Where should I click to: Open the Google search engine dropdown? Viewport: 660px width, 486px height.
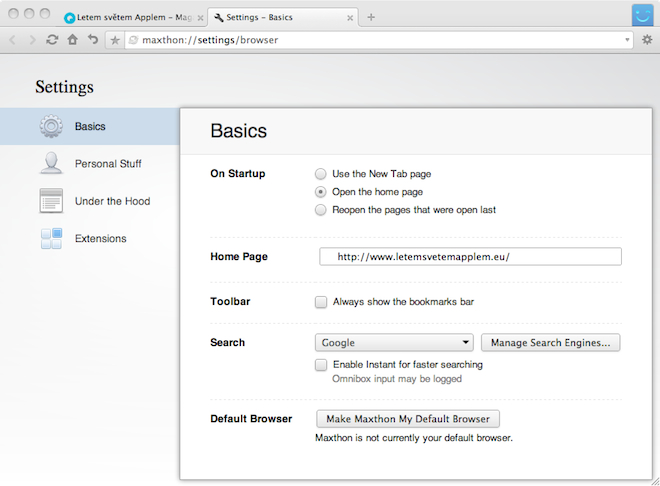pos(394,343)
